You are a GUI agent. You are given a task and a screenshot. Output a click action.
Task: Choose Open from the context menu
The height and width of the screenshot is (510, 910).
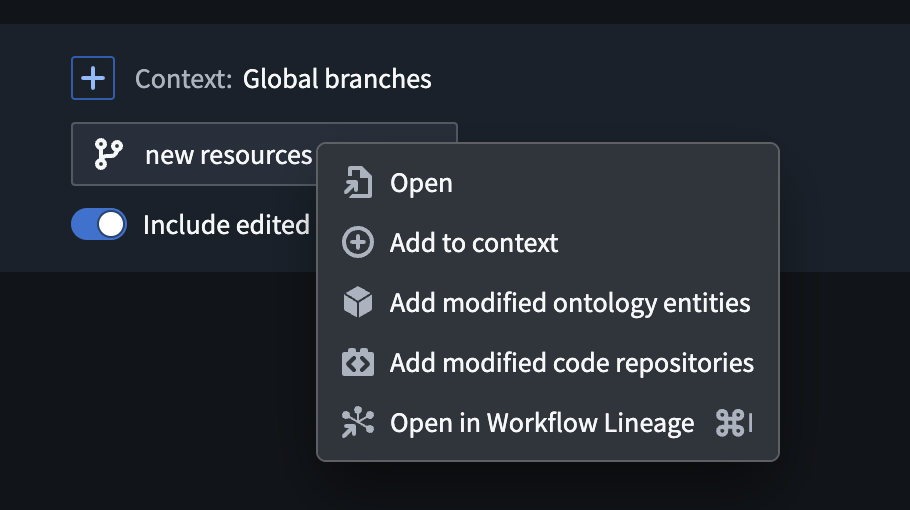click(x=547, y=183)
